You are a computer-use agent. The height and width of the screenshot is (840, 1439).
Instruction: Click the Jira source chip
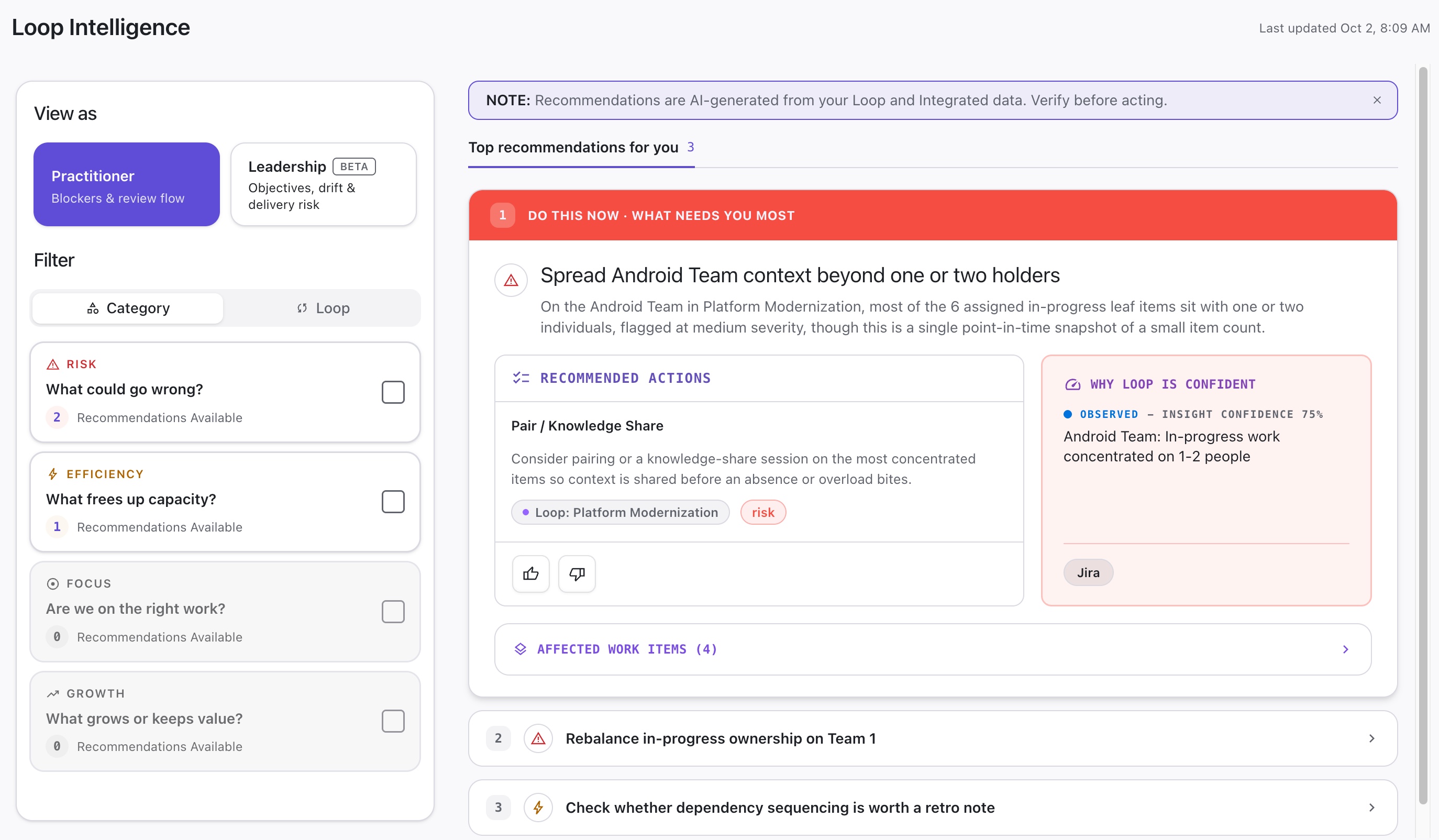pyautogui.click(x=1088, y=573)
